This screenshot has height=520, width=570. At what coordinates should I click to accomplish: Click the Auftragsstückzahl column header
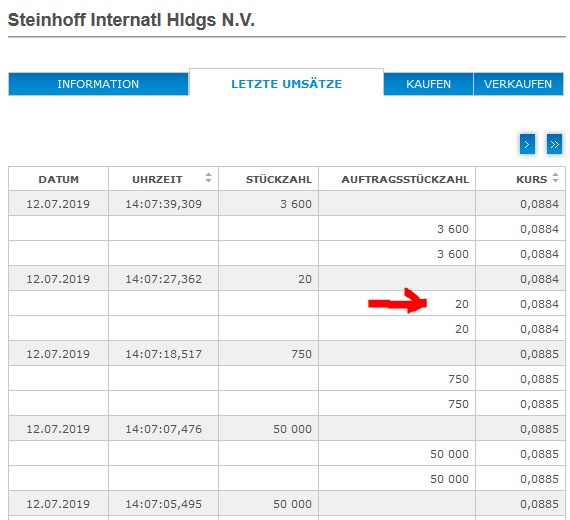tap(397, 179)
